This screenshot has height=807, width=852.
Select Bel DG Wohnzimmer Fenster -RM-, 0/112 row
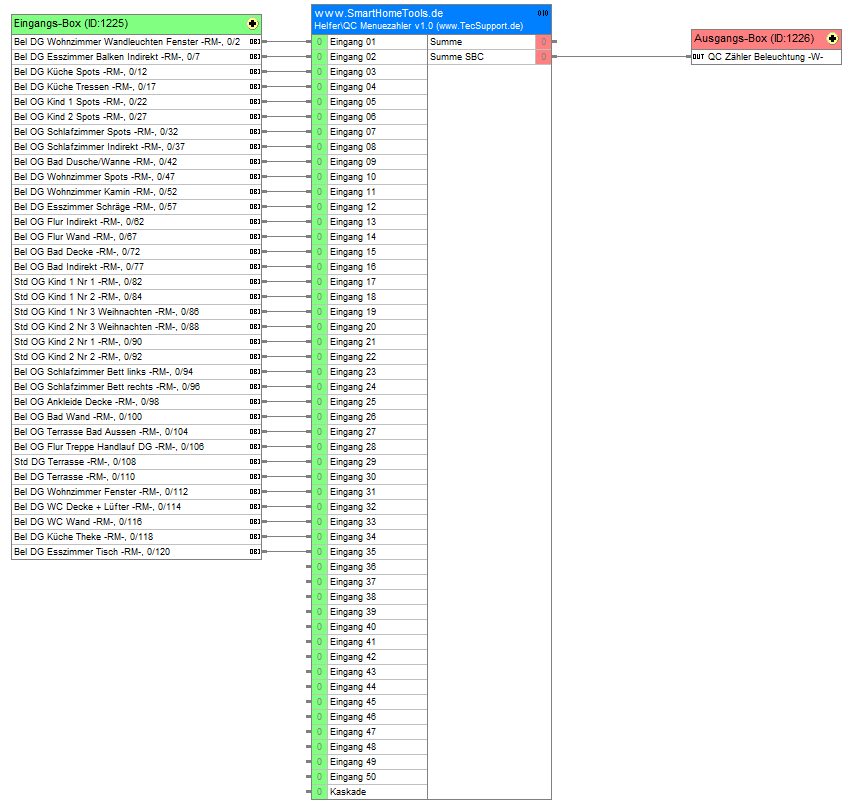[x=136, y=492]
